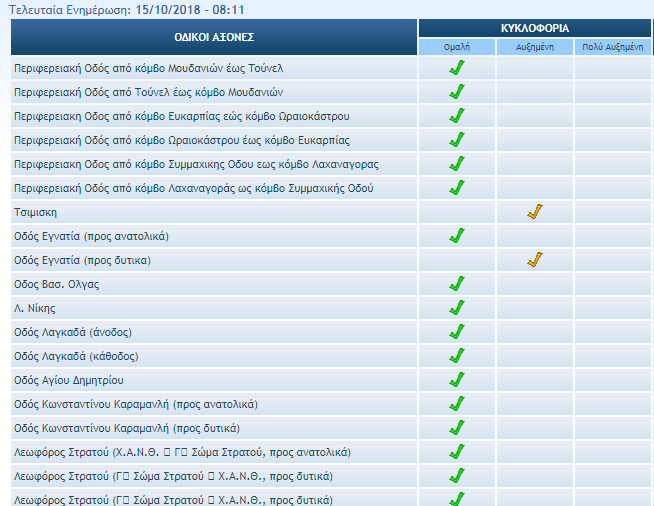The height and width of the screenshot is (506, 654).
Task: Click green checkmark for Καραμανλή (προς δυτικά)
Action: [457, 428]
